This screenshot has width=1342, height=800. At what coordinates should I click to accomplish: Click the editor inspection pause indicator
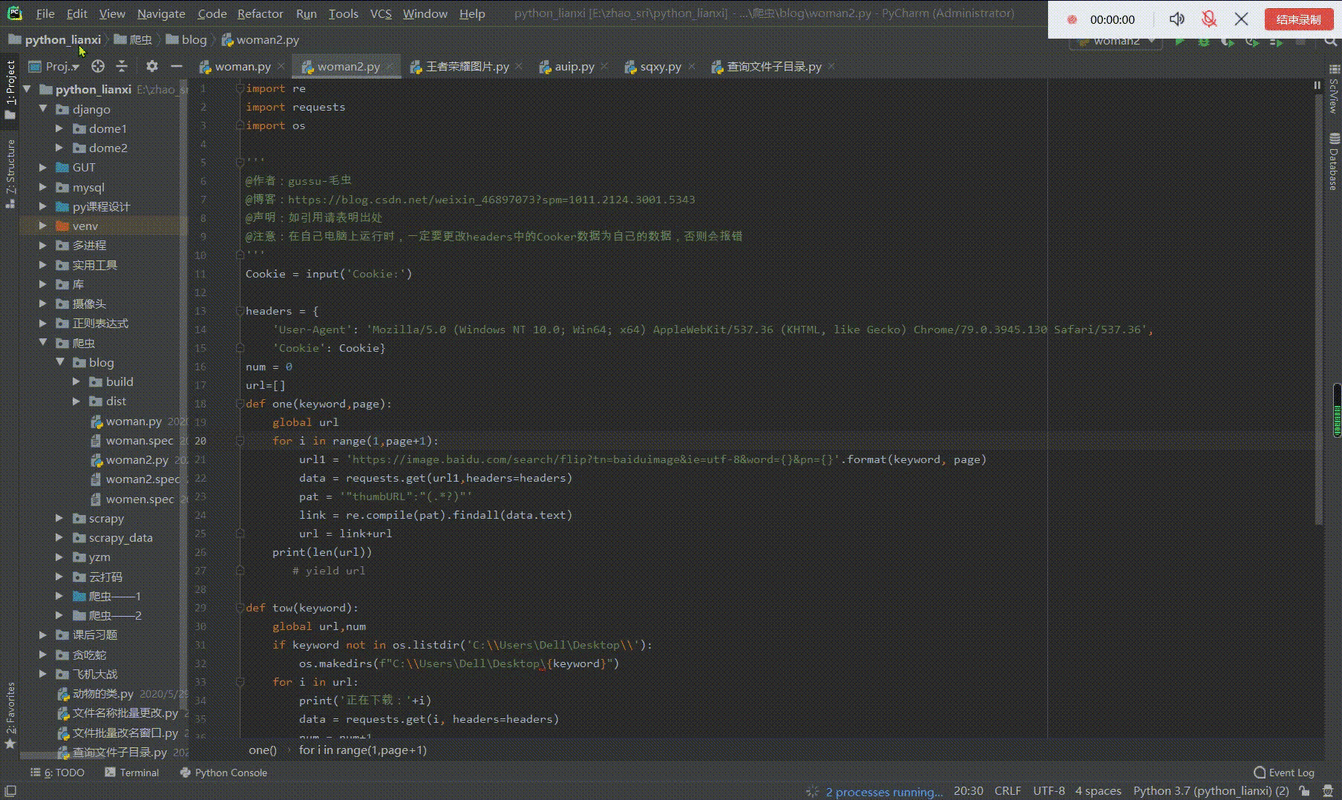1317,86
